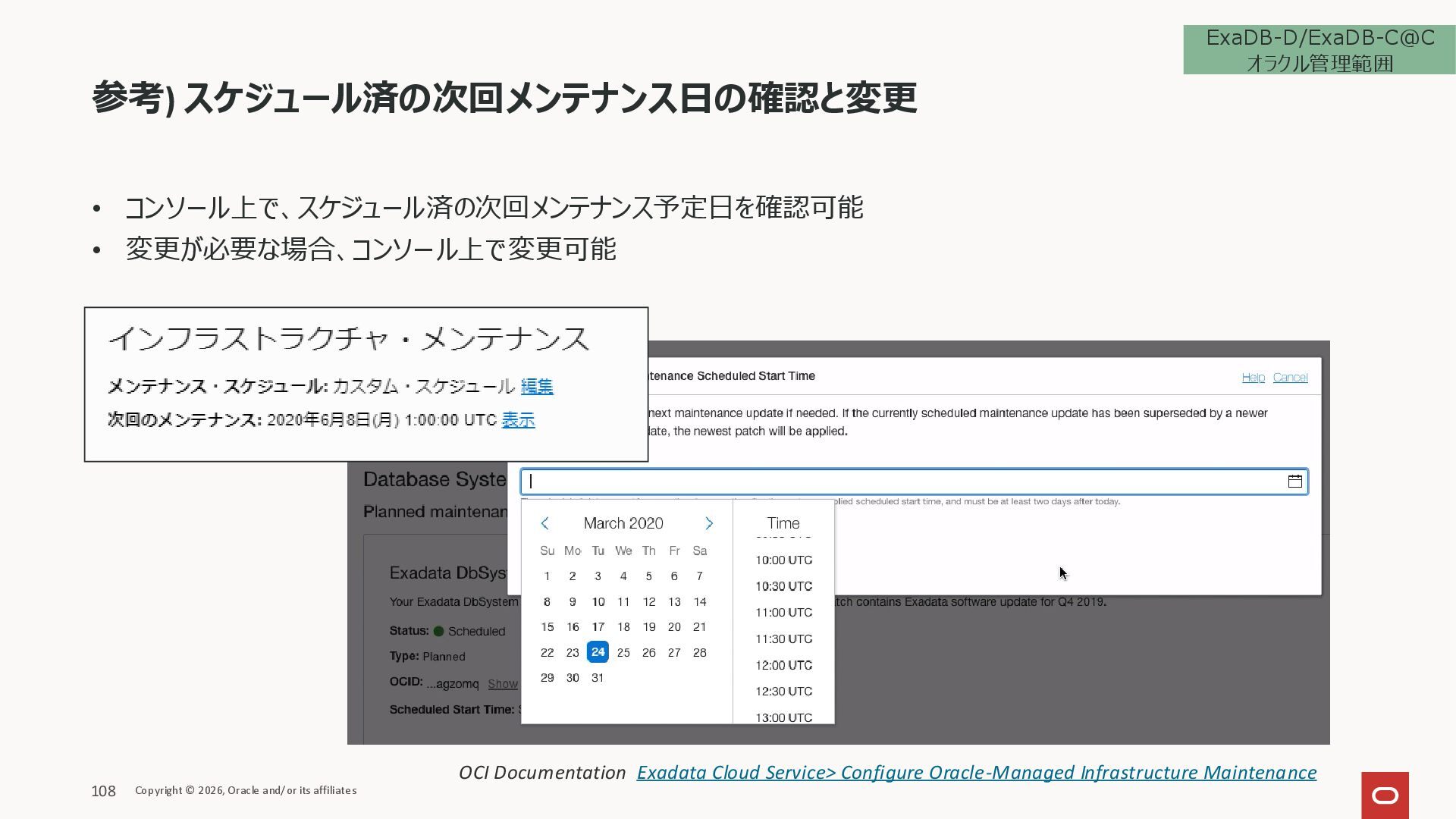Open the 編集 maintenance schedule link
The width and height of the screenshot is (1456, 819).
(537, 387)
